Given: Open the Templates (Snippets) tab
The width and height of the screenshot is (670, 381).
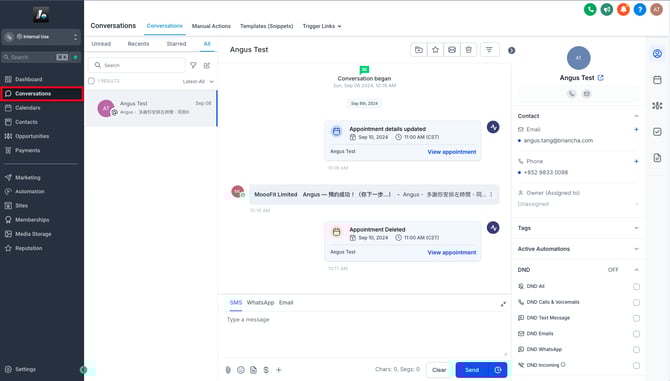Looking at the screenshot, I should point(267,26).
